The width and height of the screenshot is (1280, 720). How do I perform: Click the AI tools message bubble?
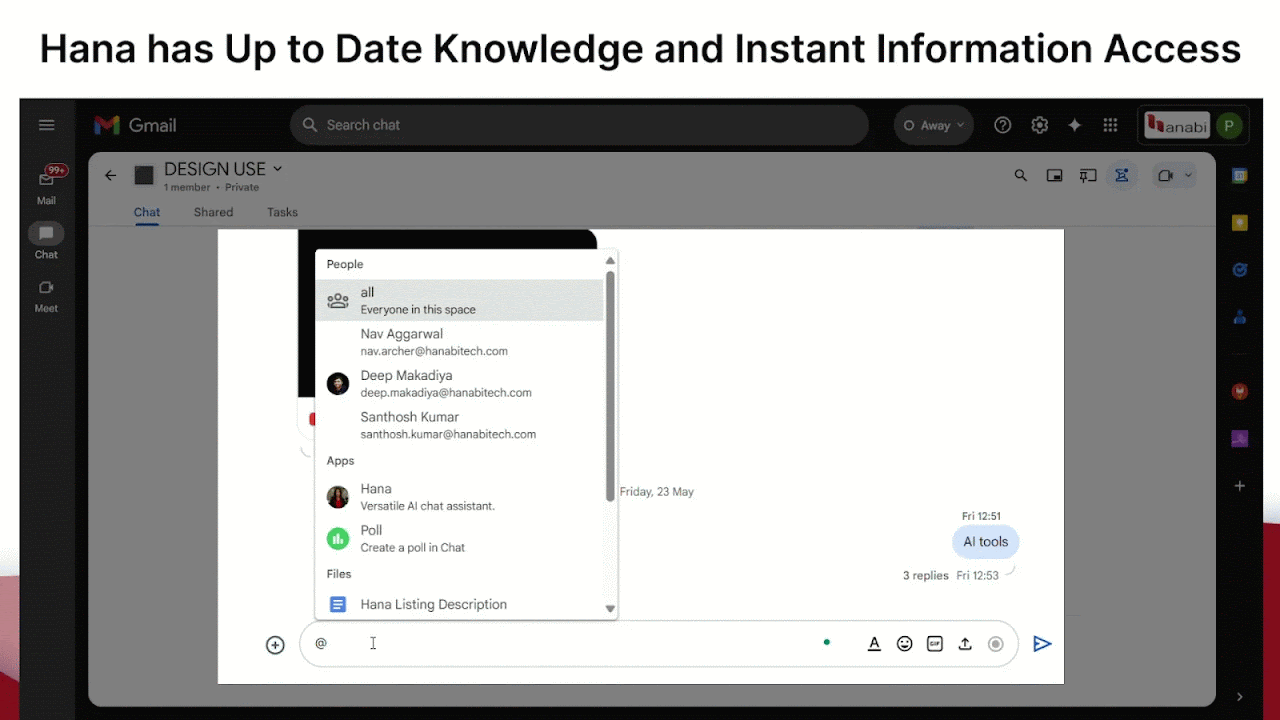pos(986,542)
